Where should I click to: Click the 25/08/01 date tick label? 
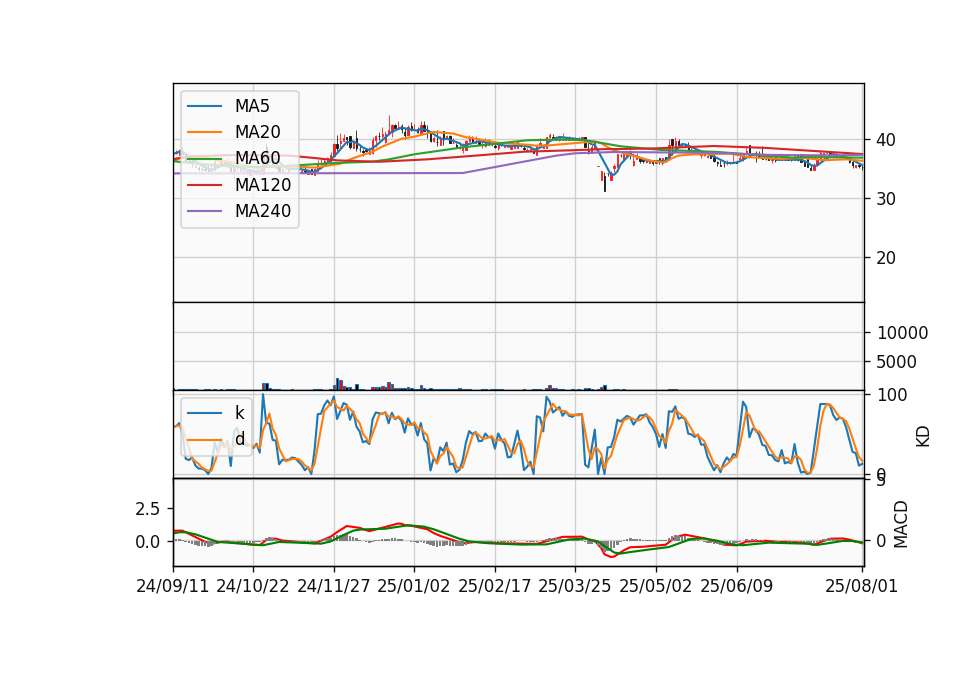(x=861, y=586)
